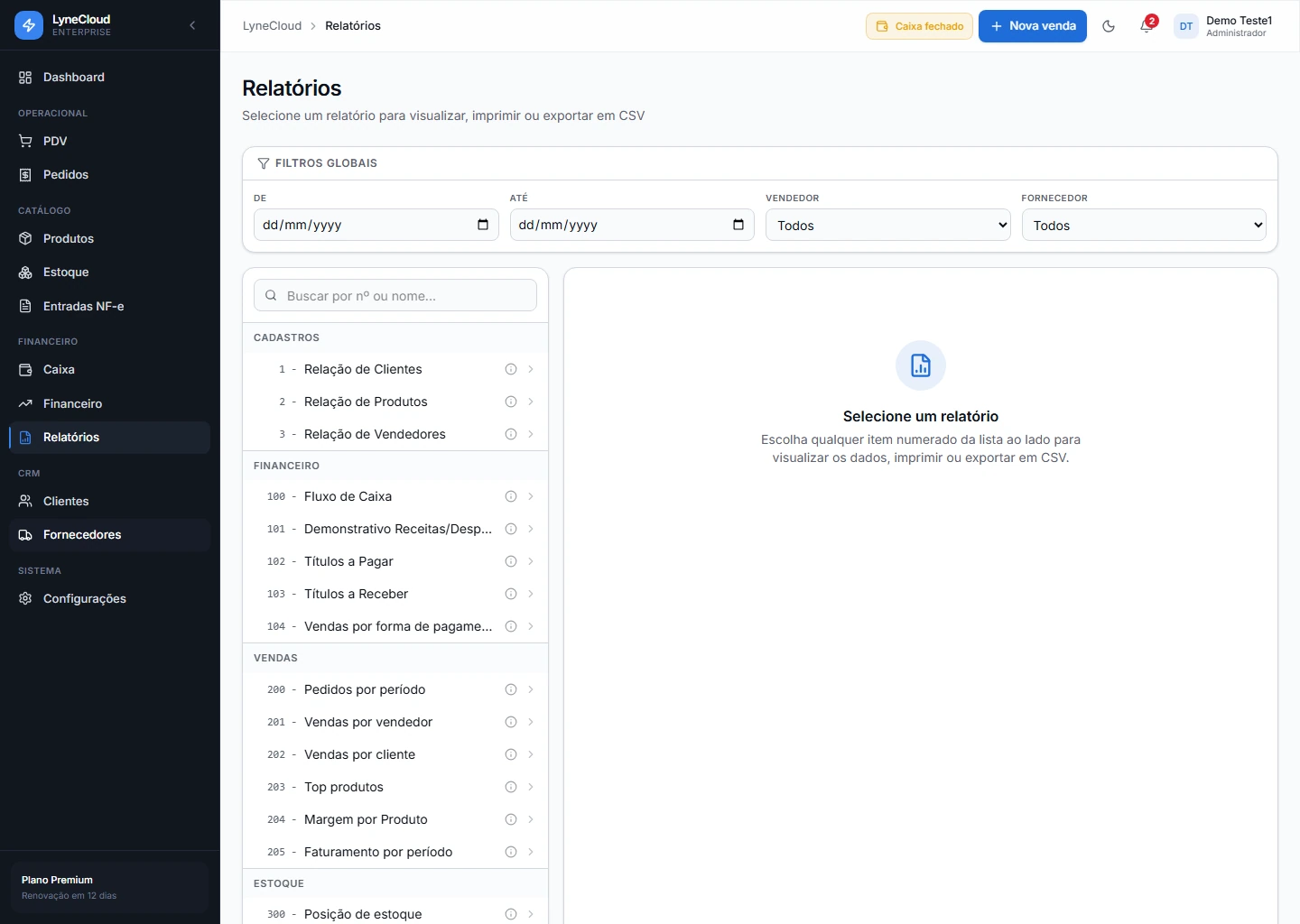This screenshot has width=1300, height=924.
Task: Open info icon for Relação de Clientes
Action: click(511, 369)
